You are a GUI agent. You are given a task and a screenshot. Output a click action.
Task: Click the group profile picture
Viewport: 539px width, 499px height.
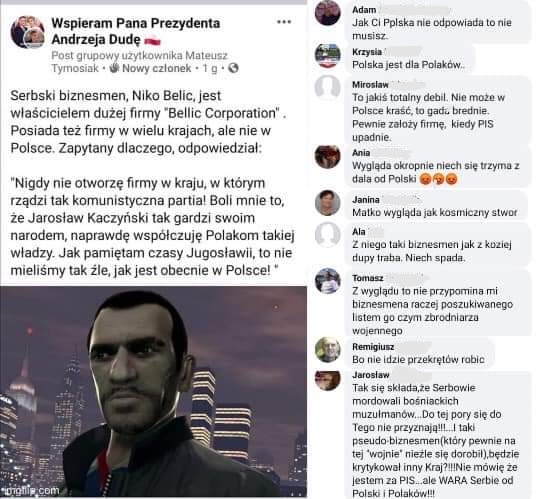click(x=28, y=32)
